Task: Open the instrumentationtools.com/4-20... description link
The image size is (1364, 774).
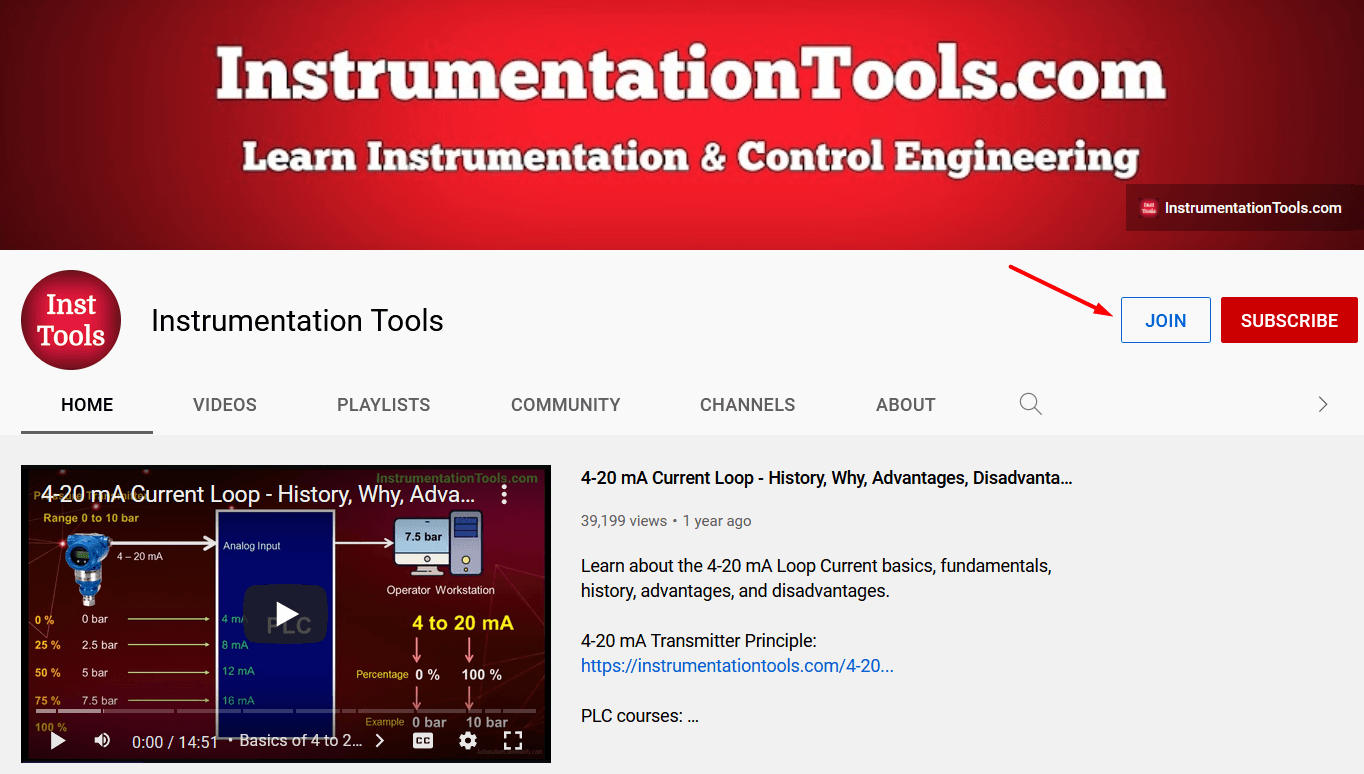Action: point(738,665)
